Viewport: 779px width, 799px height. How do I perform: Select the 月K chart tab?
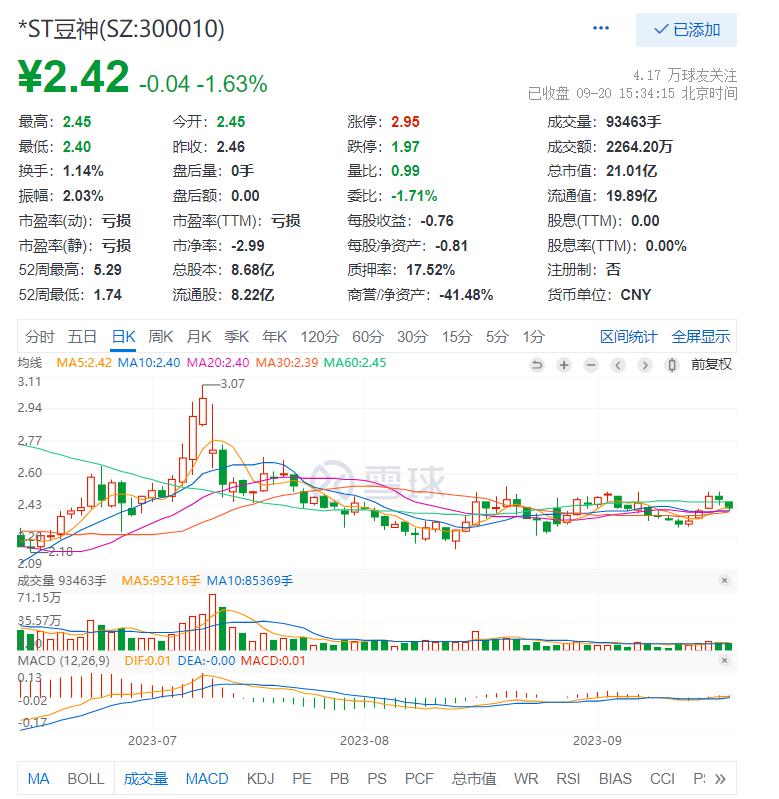tap(199, 337)
